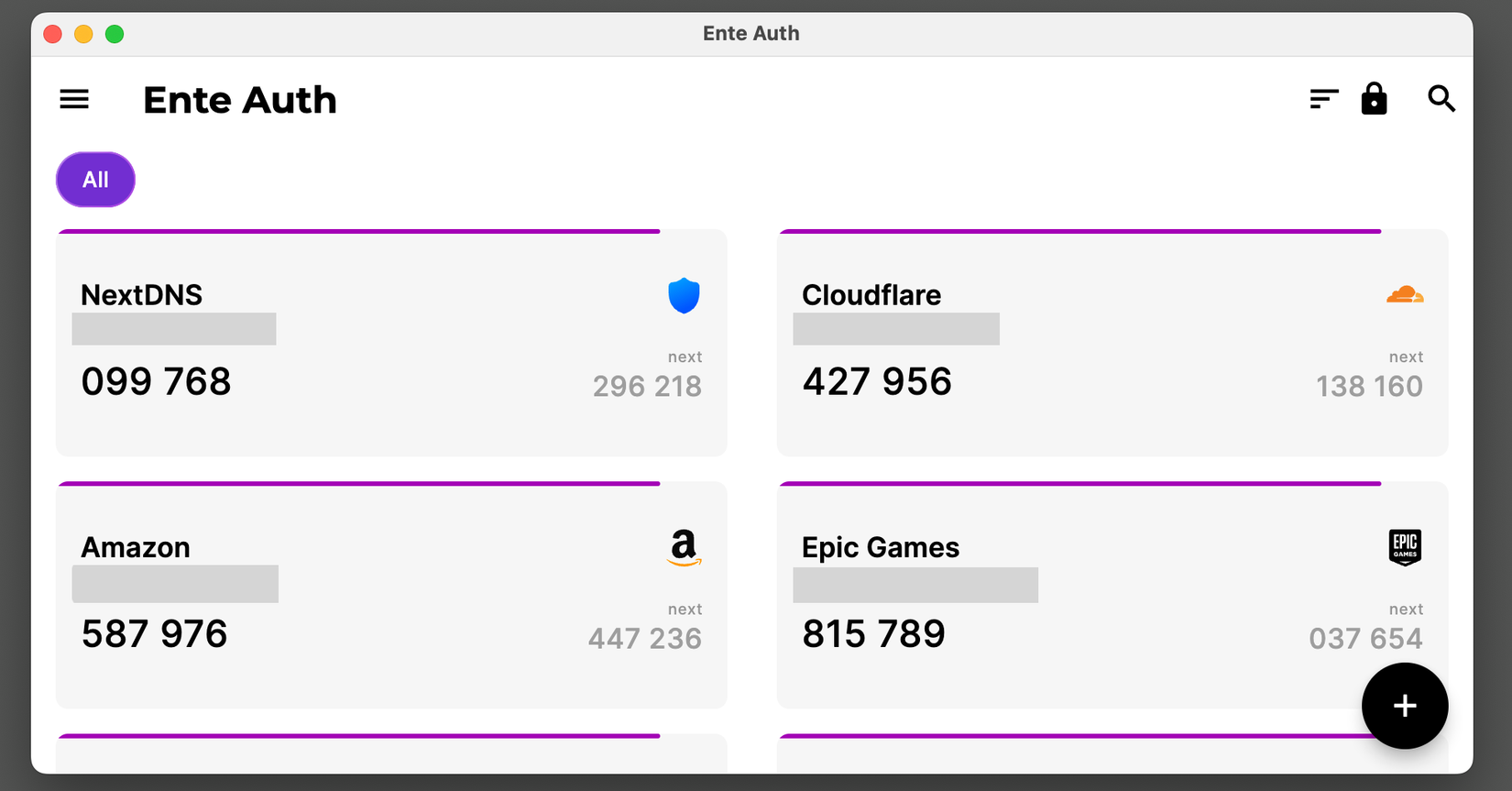Click the next code 296 218 on NextDNS

(647, 386)
